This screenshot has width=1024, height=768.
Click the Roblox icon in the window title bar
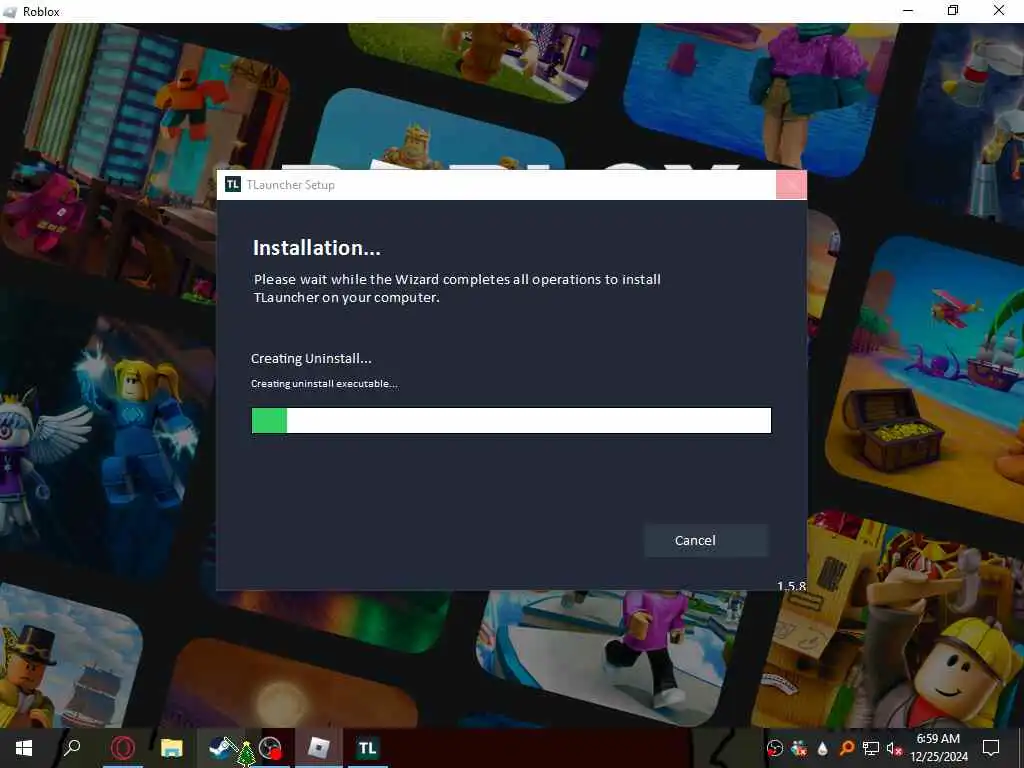click(10, 11)
